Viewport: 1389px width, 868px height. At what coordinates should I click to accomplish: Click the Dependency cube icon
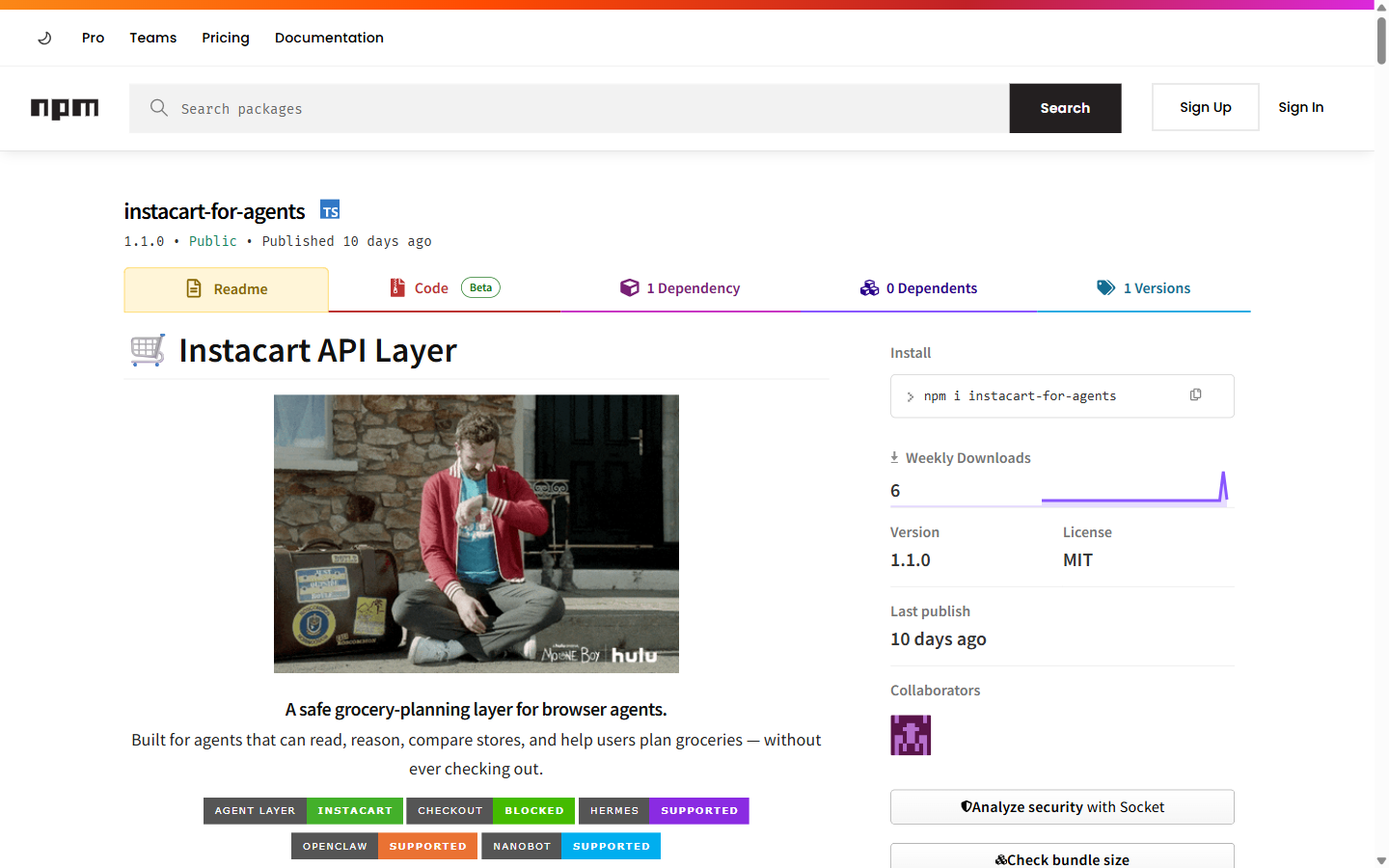(x=630, y=287)
